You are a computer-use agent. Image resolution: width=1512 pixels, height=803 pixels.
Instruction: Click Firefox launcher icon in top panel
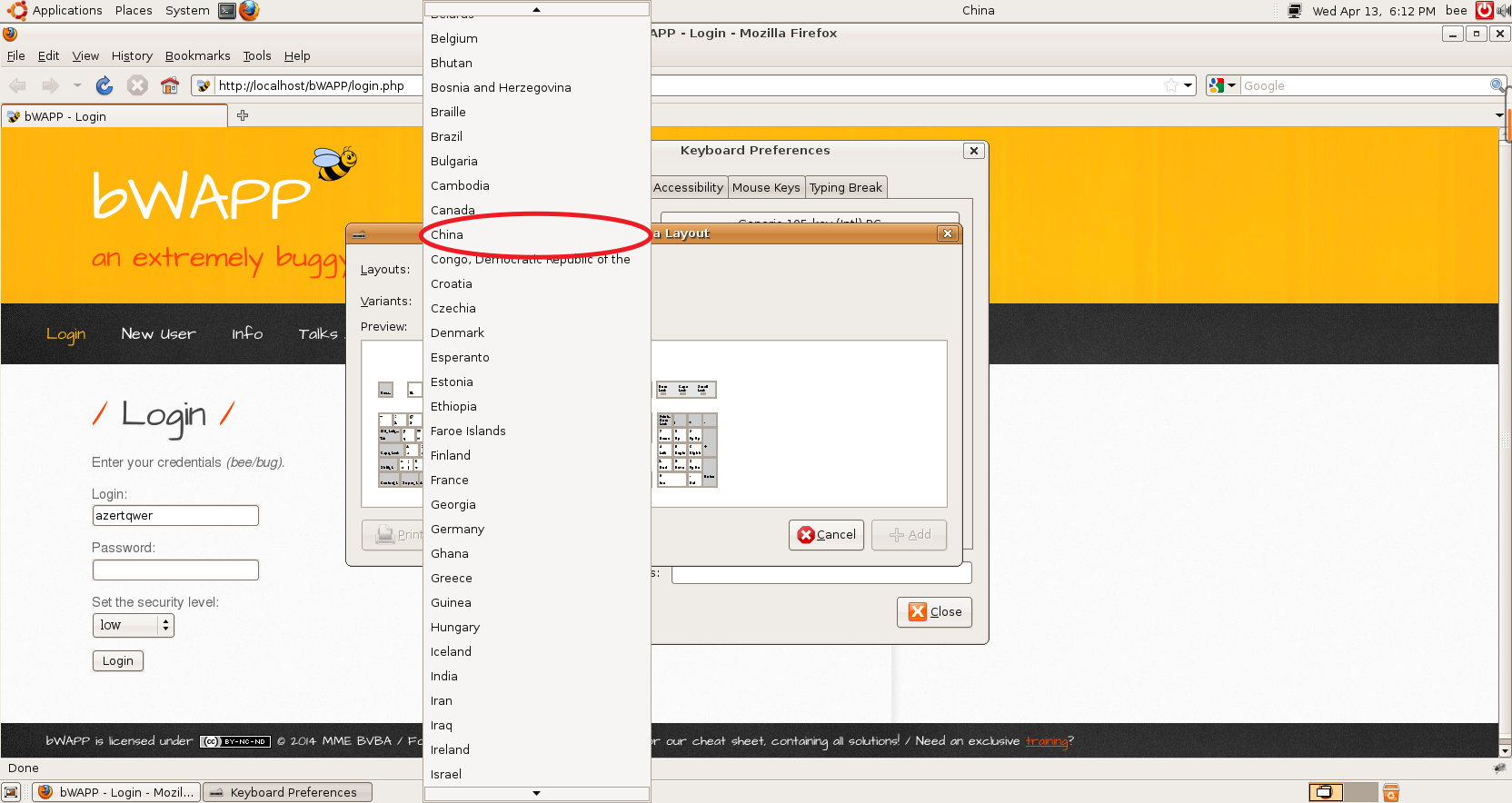(249, 11)
